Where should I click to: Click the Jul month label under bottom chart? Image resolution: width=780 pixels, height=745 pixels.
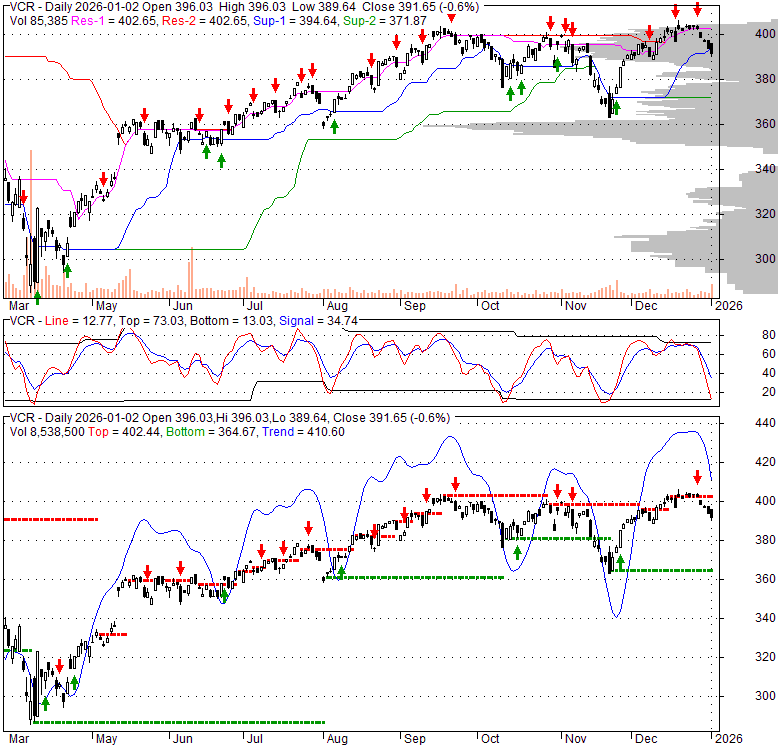[x=254, y=739]
